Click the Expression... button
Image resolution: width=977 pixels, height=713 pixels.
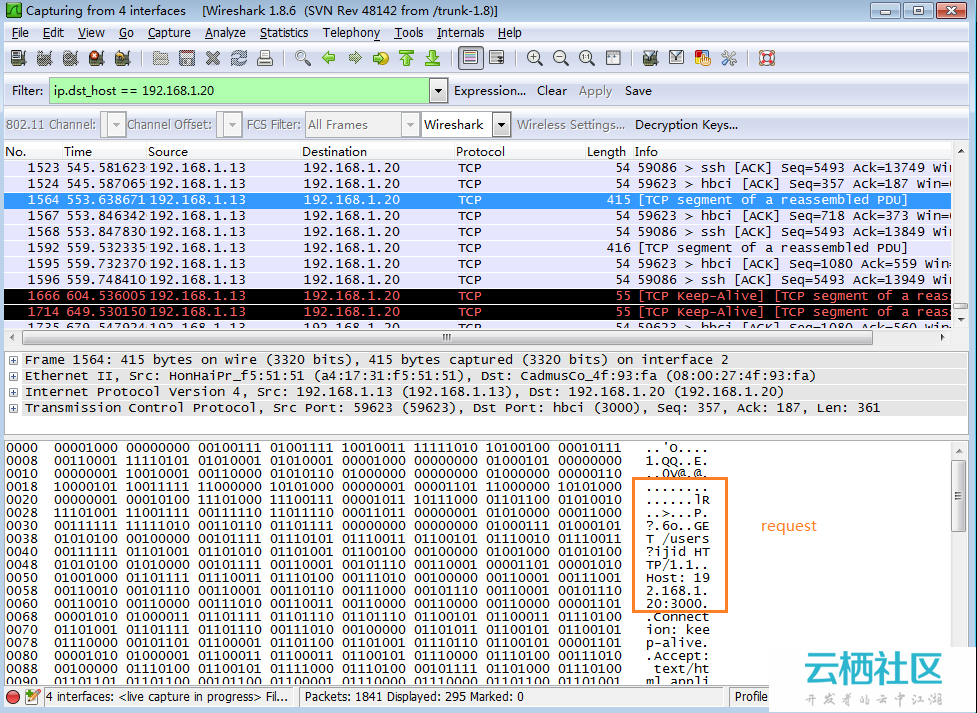pyautogui.click(x=490, y=91)
